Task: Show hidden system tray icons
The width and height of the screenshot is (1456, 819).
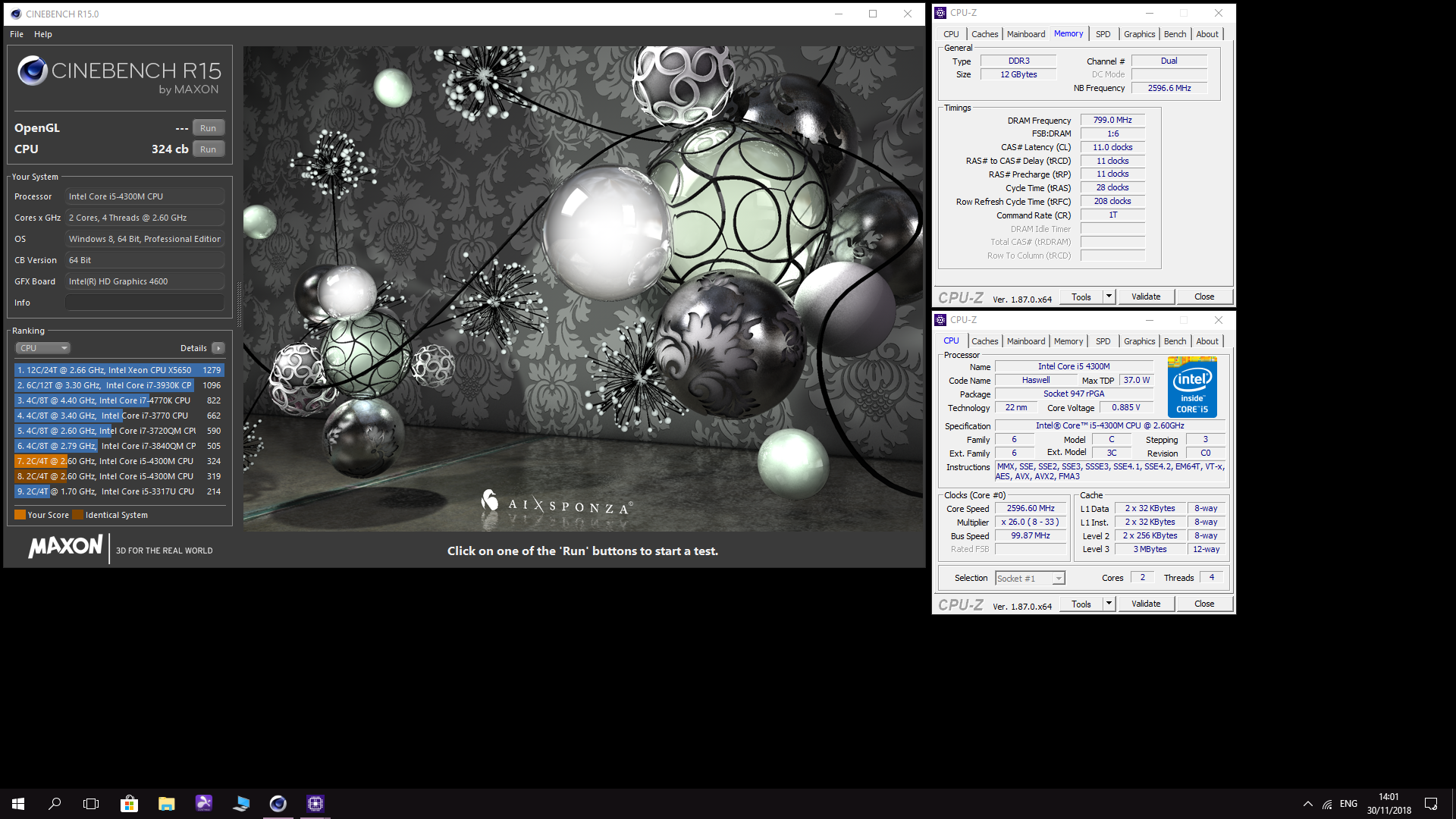Action: click(x=1308, y=804)
